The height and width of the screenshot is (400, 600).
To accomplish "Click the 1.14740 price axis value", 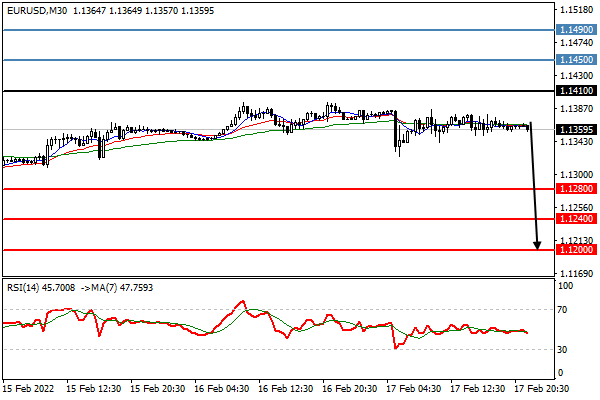I will click(x=576, y=42).
